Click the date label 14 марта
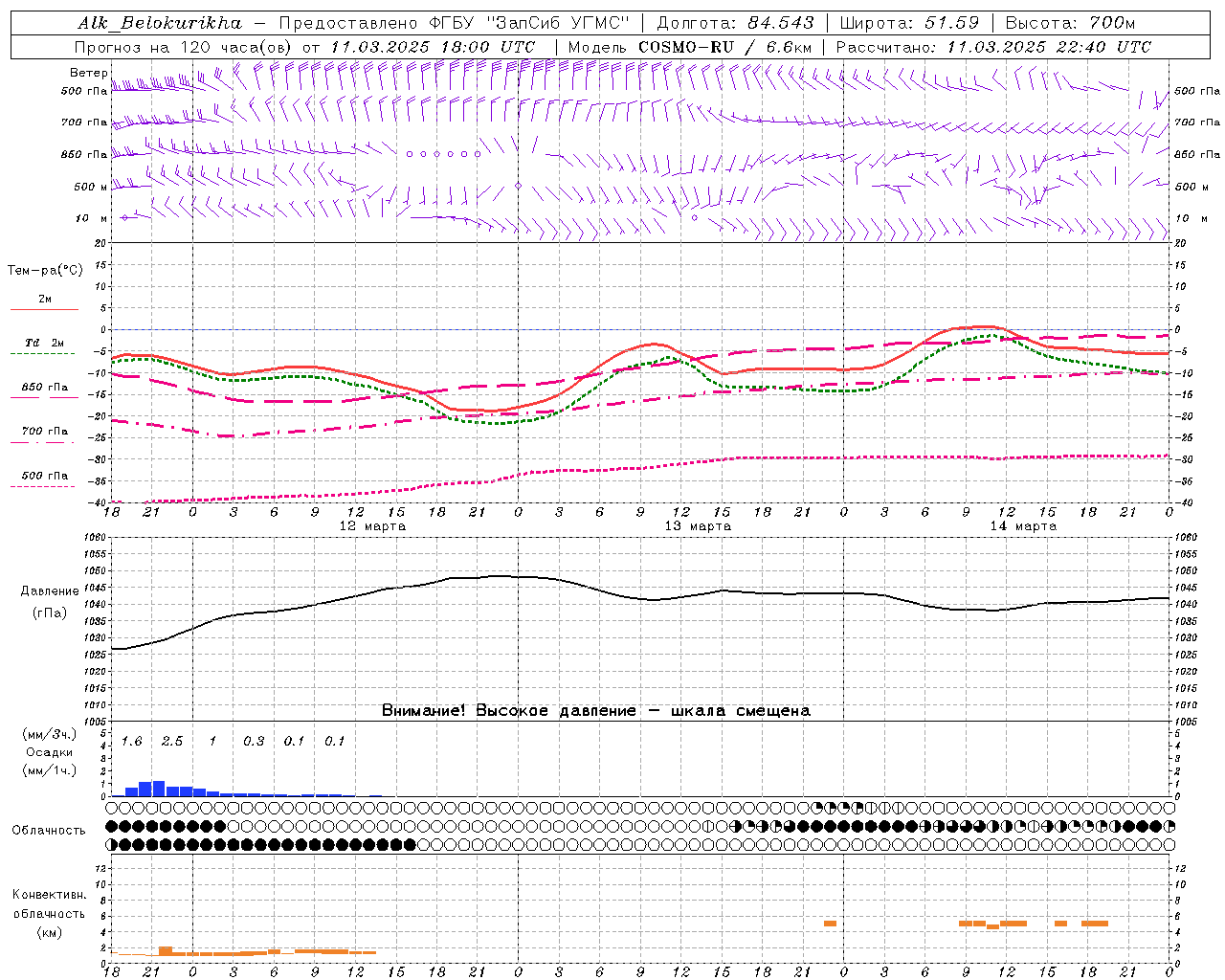This screenshot has width=1225, height=980. 1023,526
